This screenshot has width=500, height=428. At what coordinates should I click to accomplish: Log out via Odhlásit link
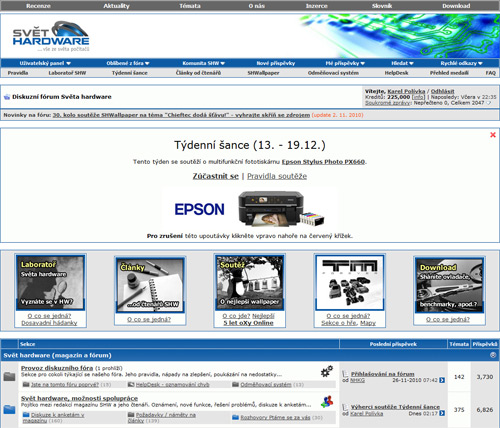coord(443,91)
